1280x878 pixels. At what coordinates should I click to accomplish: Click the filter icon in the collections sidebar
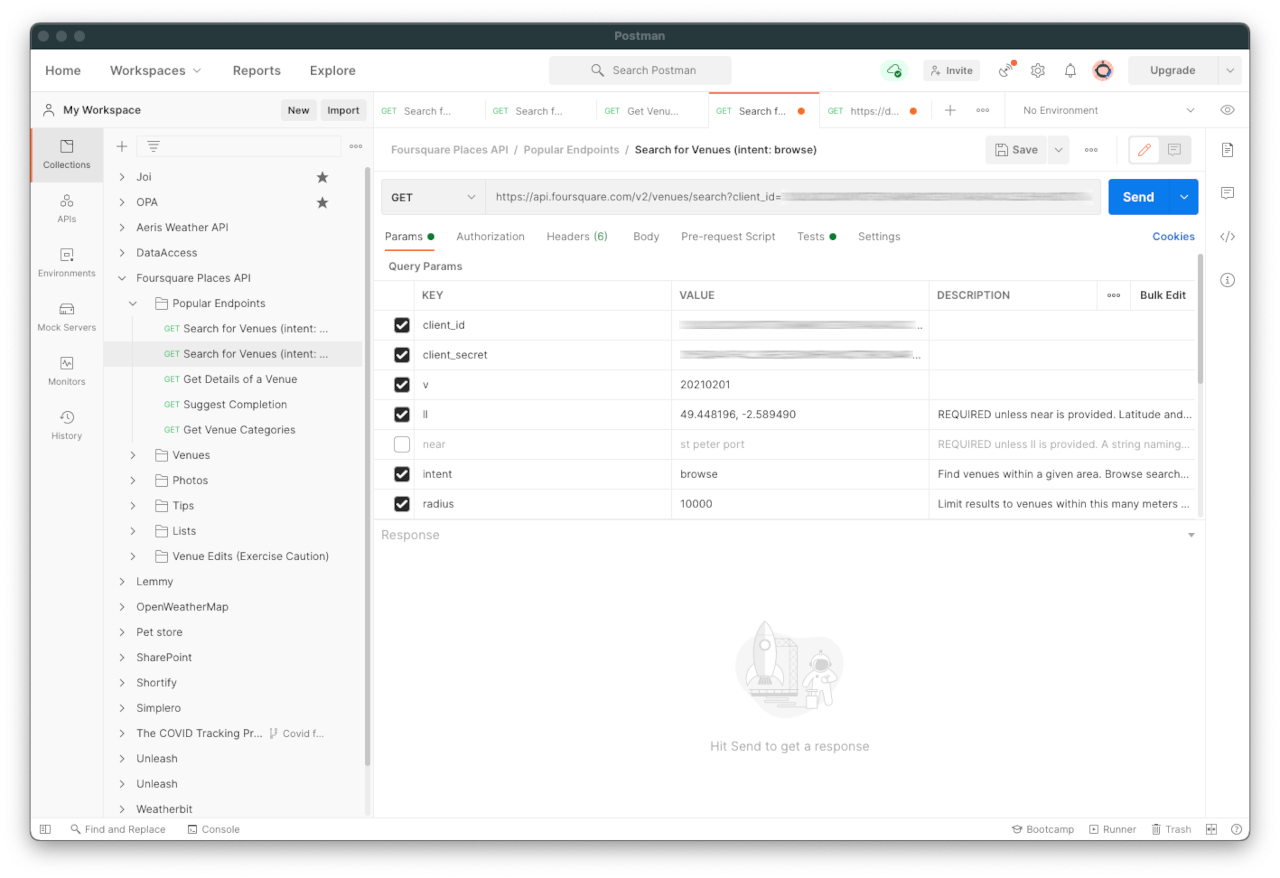pyautogui.click(x=153, y=146)
